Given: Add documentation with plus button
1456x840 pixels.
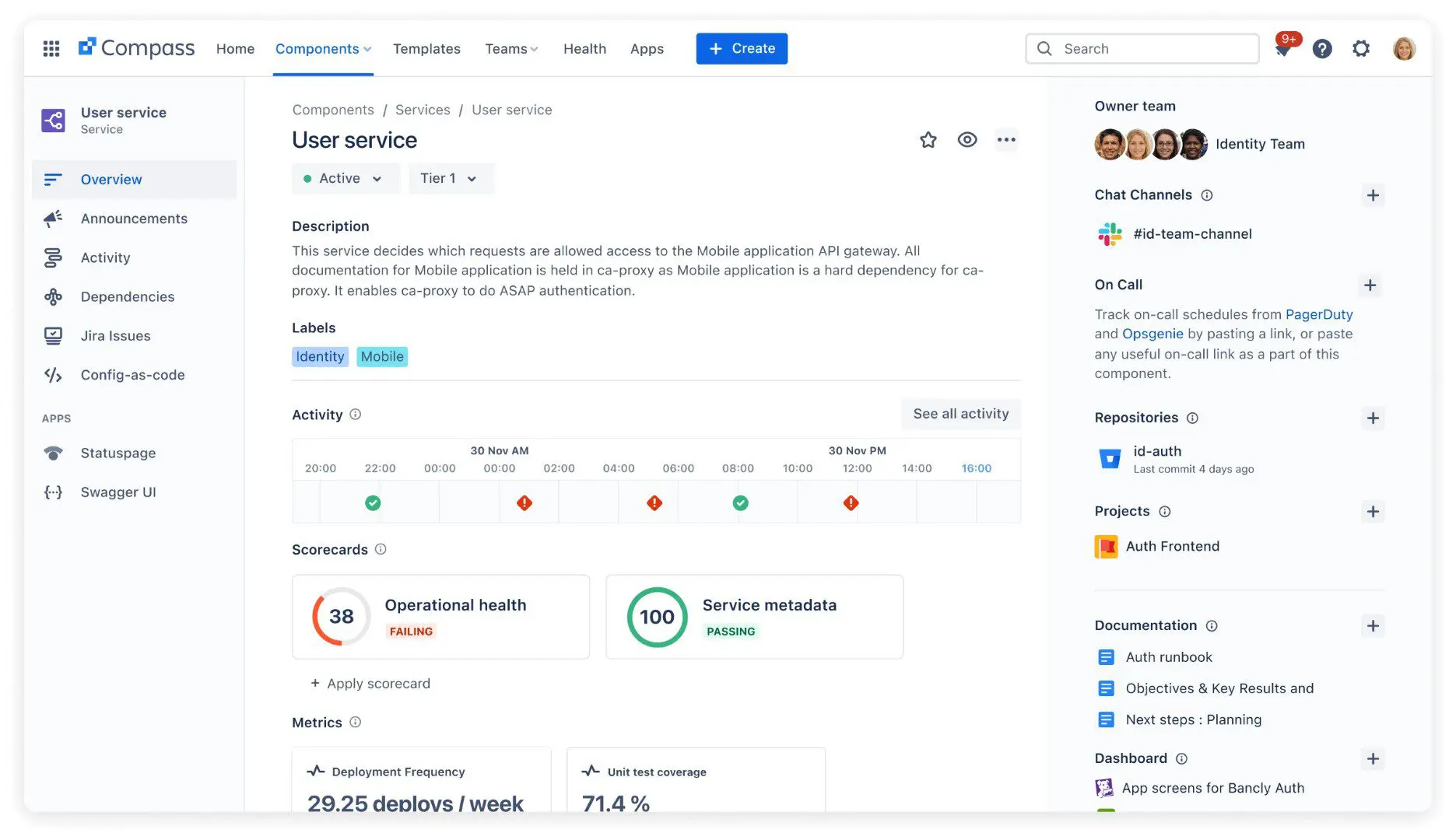Looking at the screenshot, I should coord(1374,625).
